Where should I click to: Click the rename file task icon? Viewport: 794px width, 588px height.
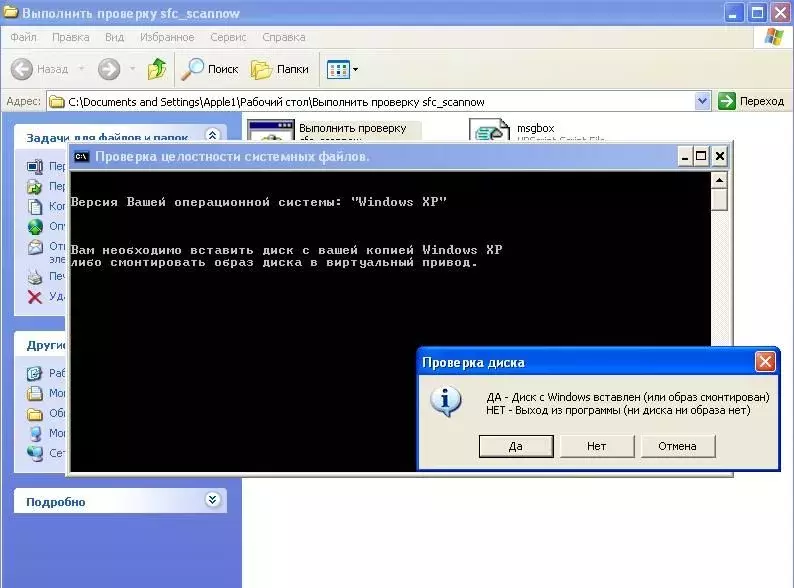tap(34, 166)
